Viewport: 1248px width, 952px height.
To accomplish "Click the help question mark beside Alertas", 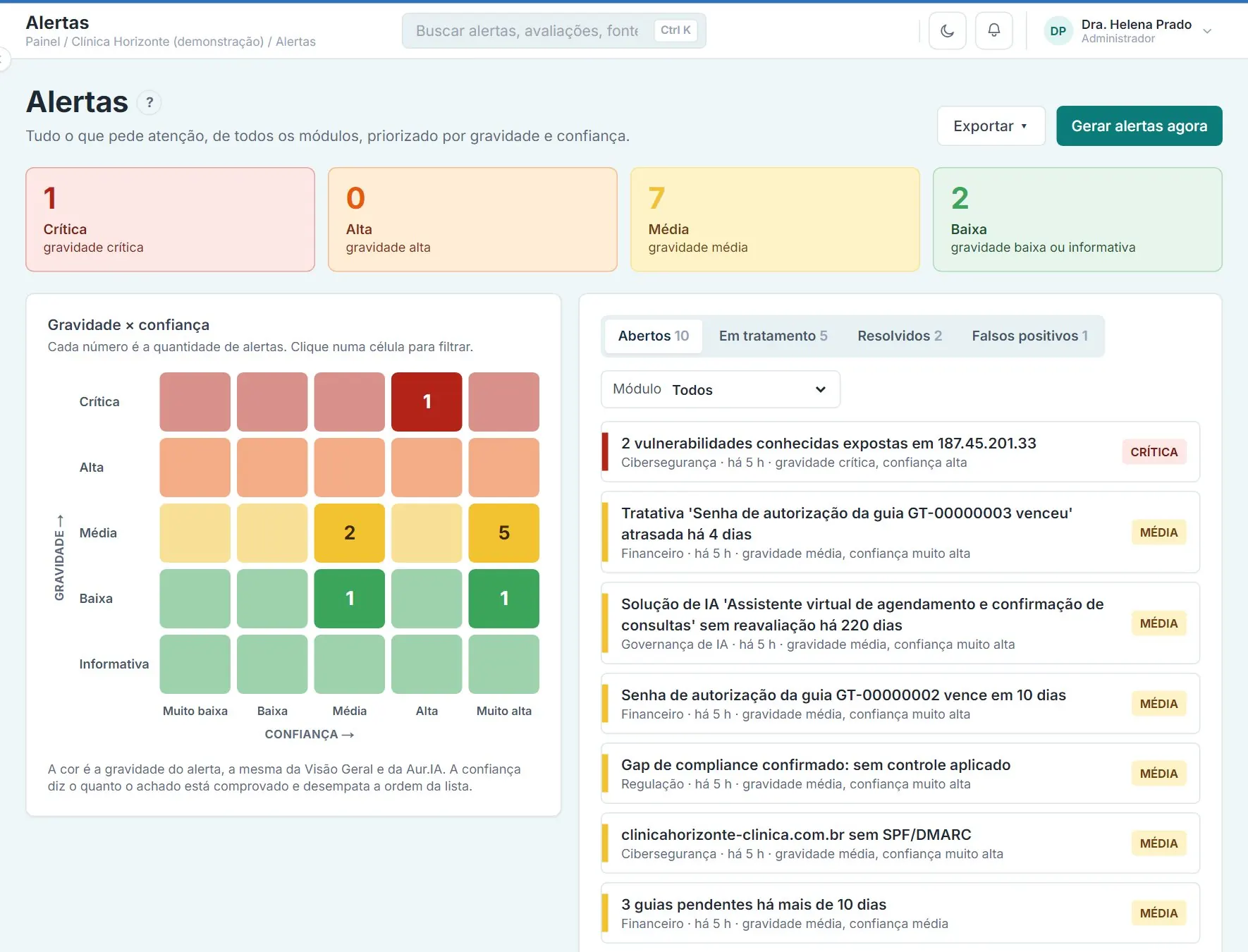I will (x=149, y=103).
